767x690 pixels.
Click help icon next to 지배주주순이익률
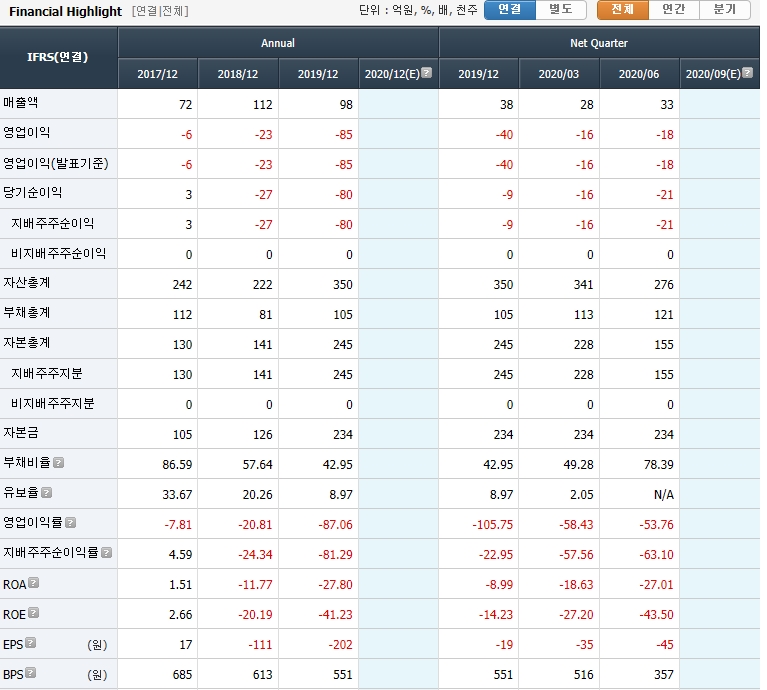[x=107, y=553]
